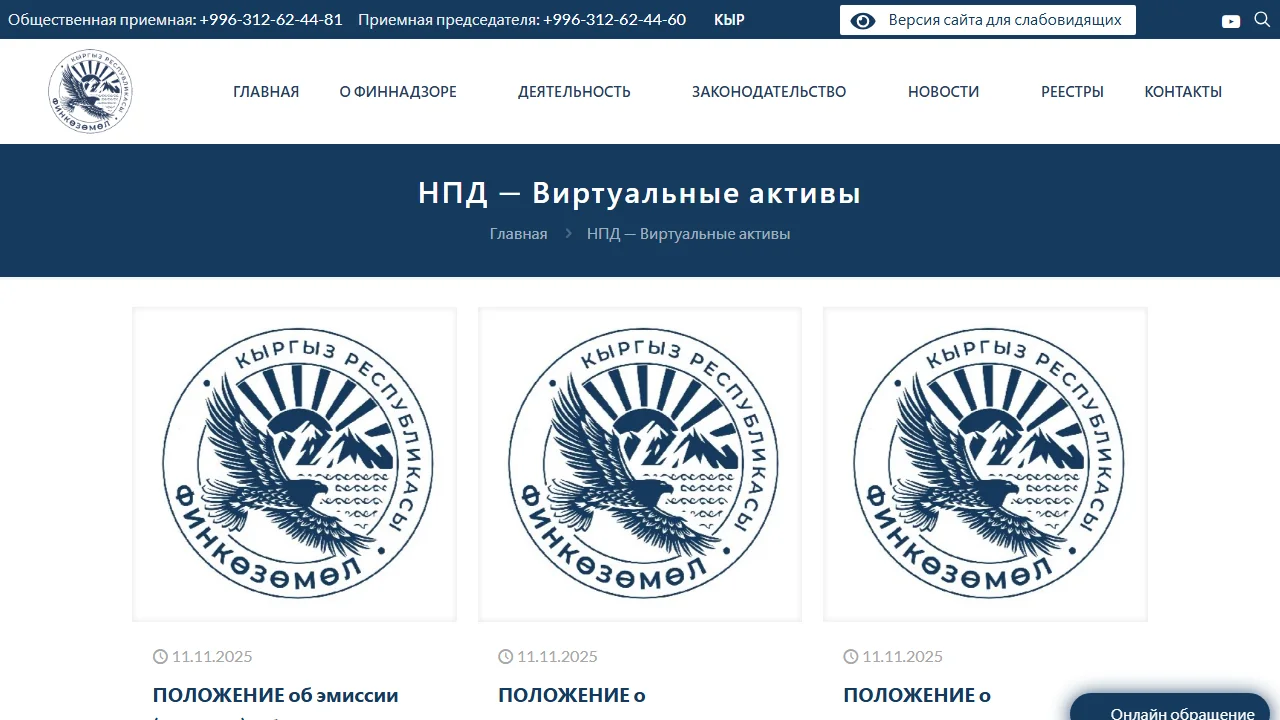Open the middle article's emblem thumbnail
This screenshot has height=720, width=1280.
pyautogui.click(x=640, y=464)
